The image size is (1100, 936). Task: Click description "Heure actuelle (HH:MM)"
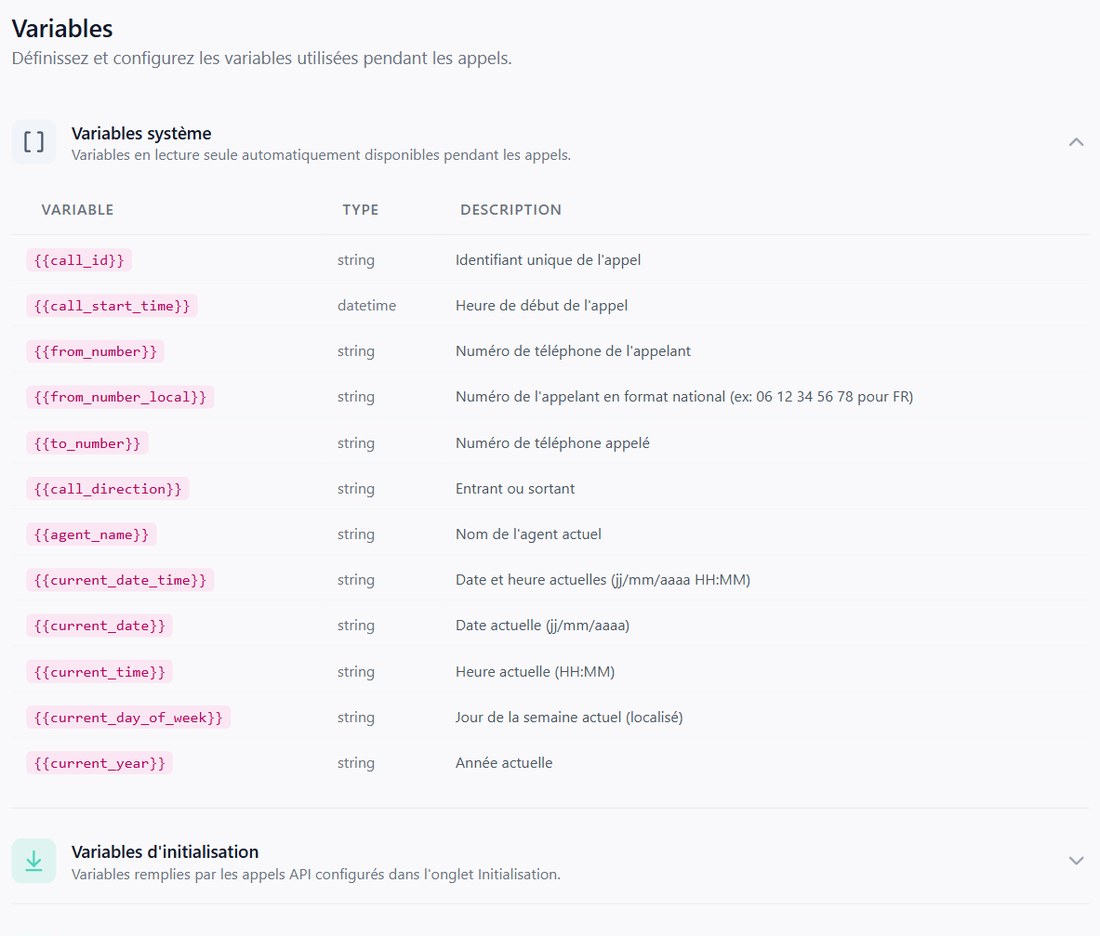[x=535, y=672]
